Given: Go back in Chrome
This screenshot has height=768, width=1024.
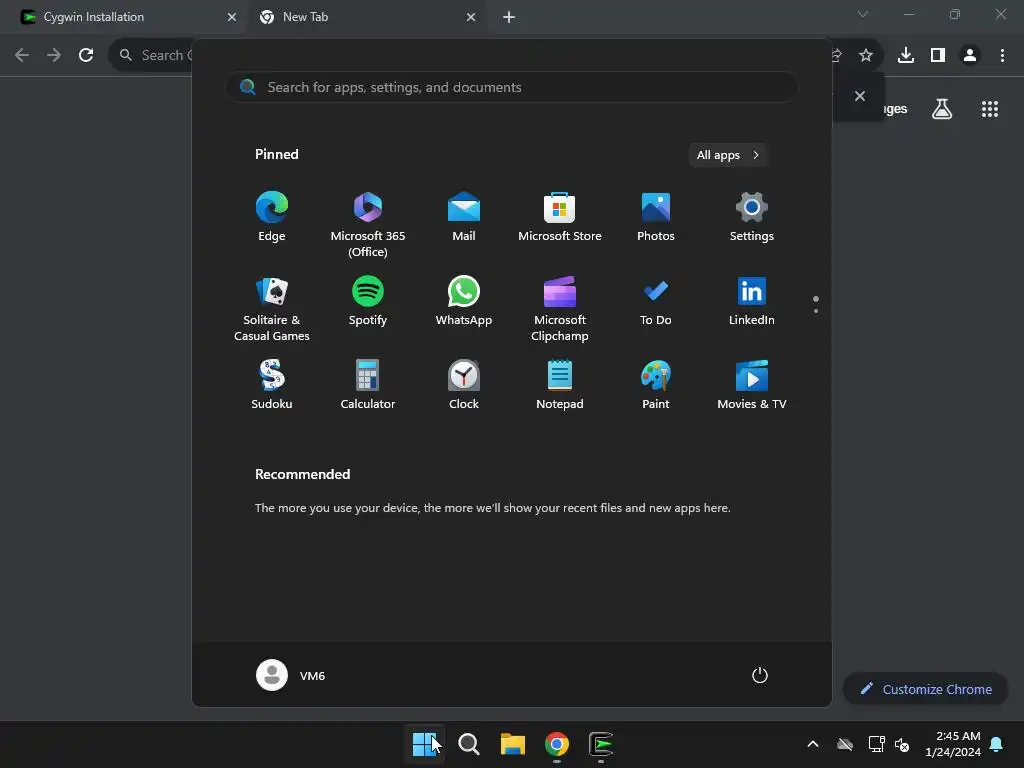Looking at the screenshot, I should pyautogui.click(x=22, y=55).
